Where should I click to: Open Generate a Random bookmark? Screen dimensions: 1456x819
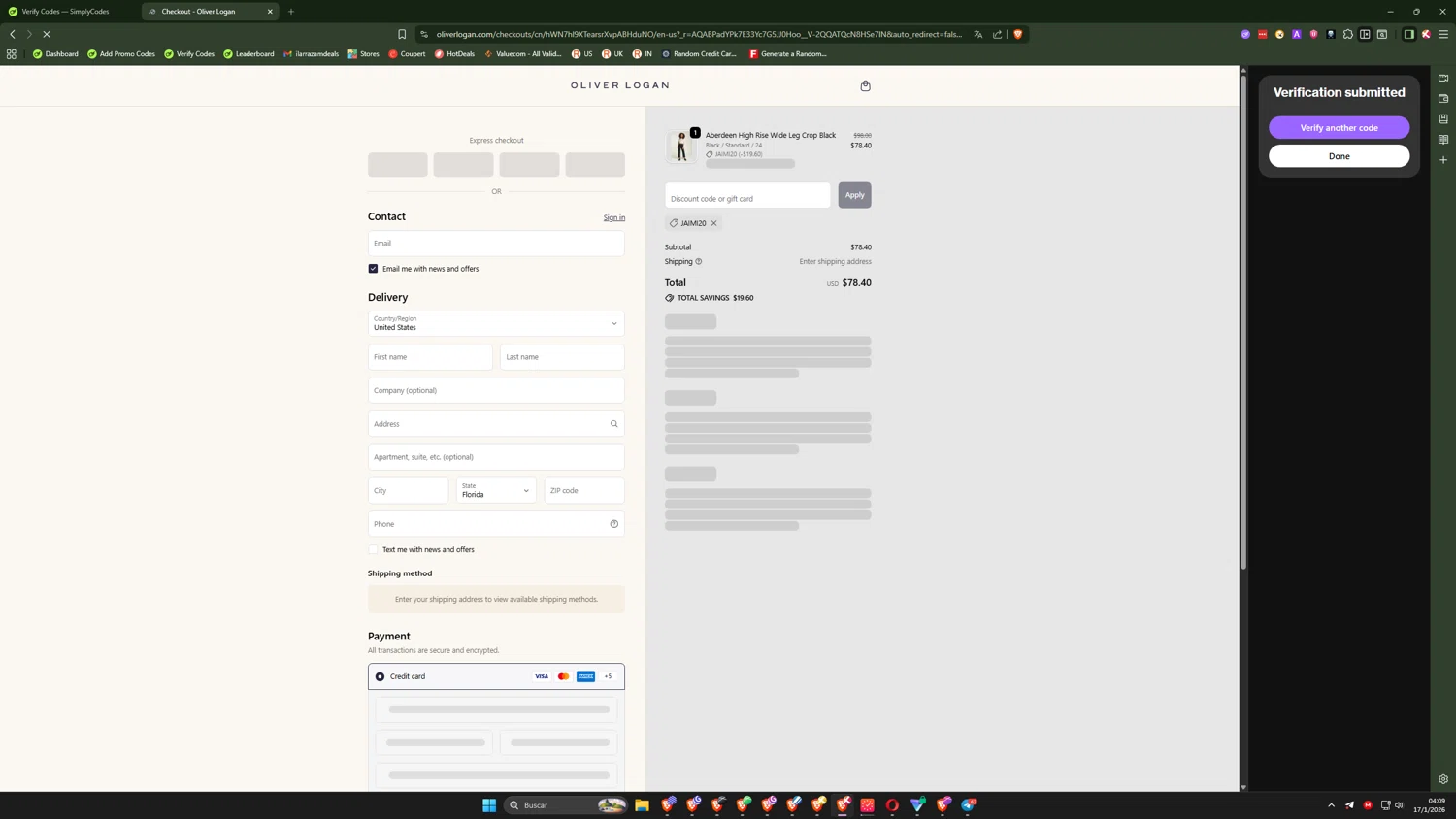tap(787, 54)
